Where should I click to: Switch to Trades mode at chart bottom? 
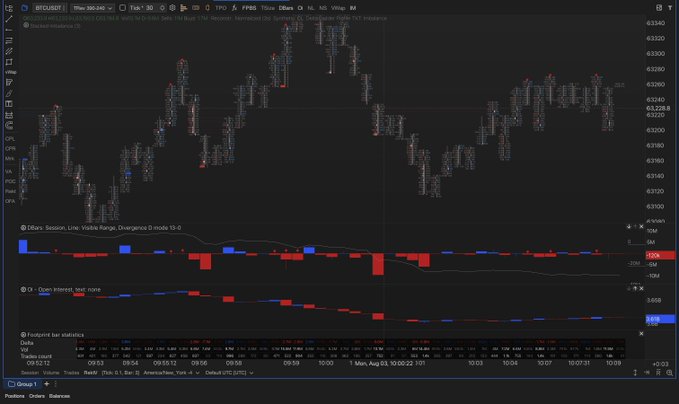point(71,373)
